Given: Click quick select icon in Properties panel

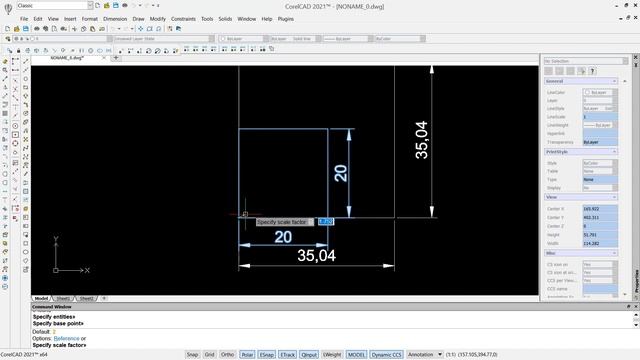Looking at the screenshot, I should point(581,71).
